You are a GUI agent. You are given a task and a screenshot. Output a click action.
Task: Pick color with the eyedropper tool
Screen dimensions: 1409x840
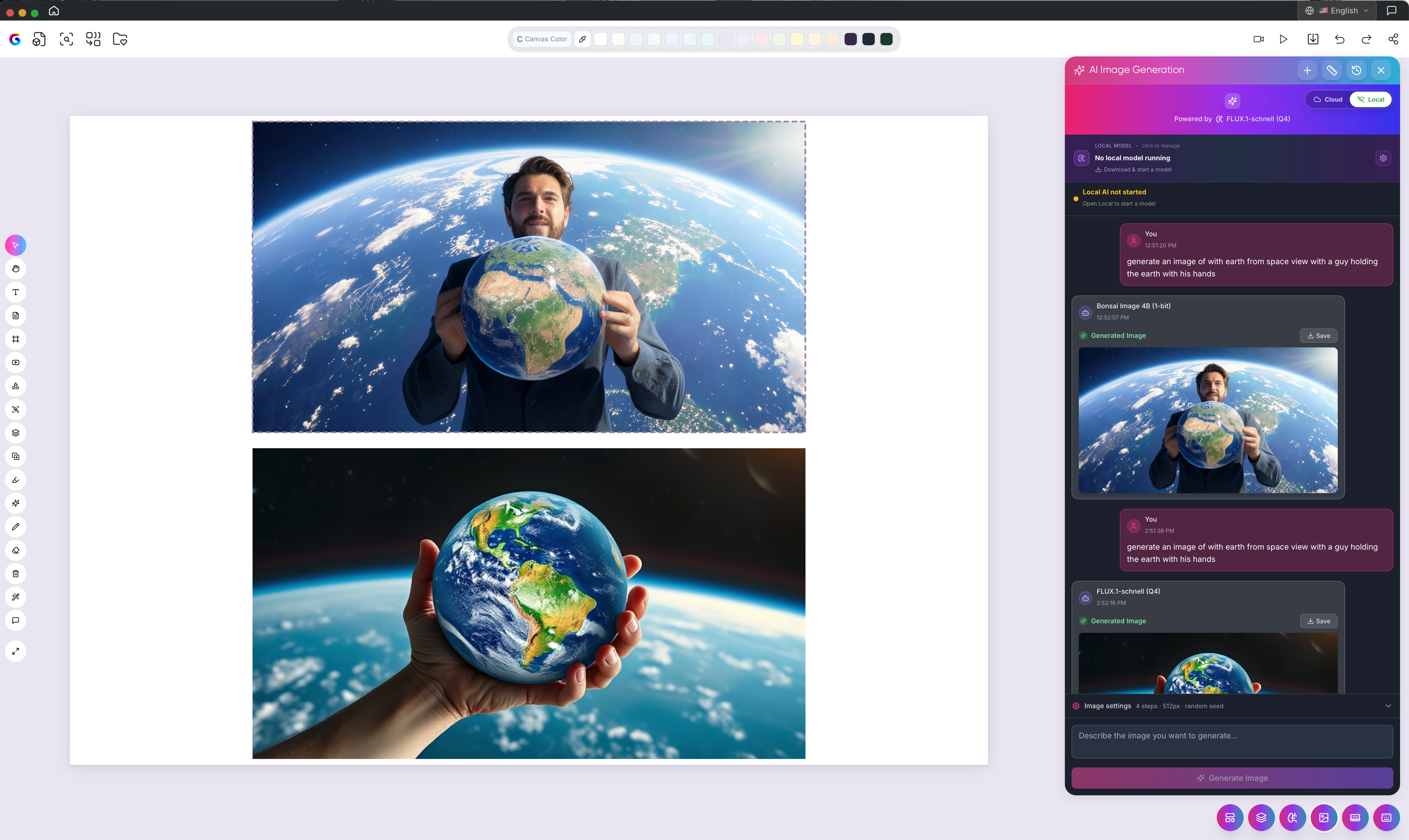click(582, 39)
